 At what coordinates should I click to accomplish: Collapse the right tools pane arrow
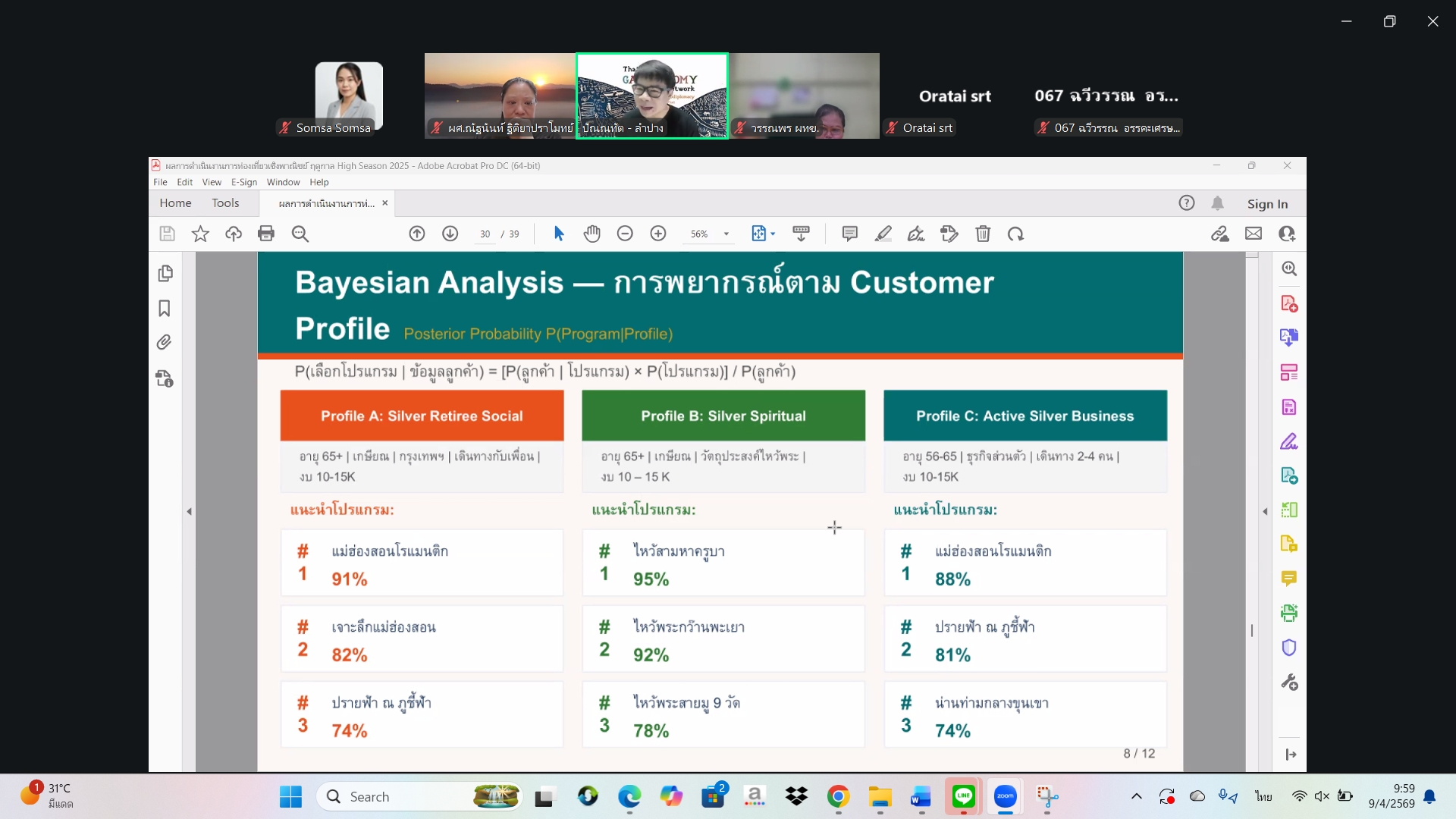pos(1265,512)
